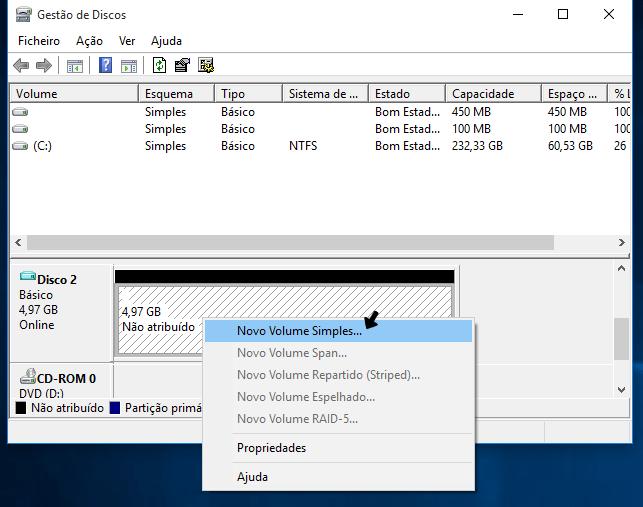Click the NTFS cell of (C:) row

[303, 146]
